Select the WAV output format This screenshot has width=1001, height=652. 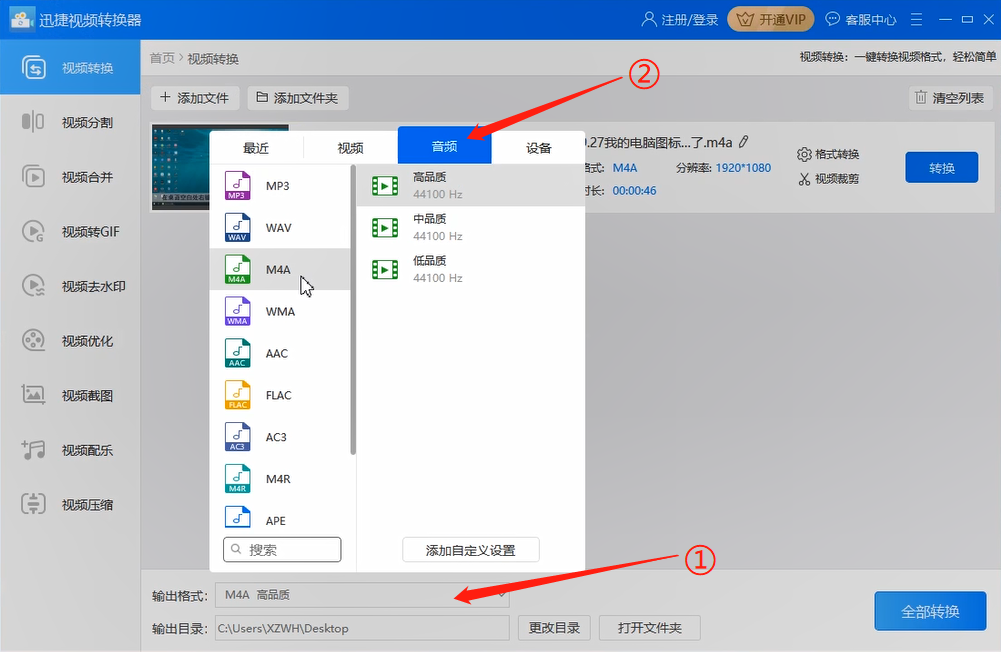pyautogui.click(x=280, y=227)
